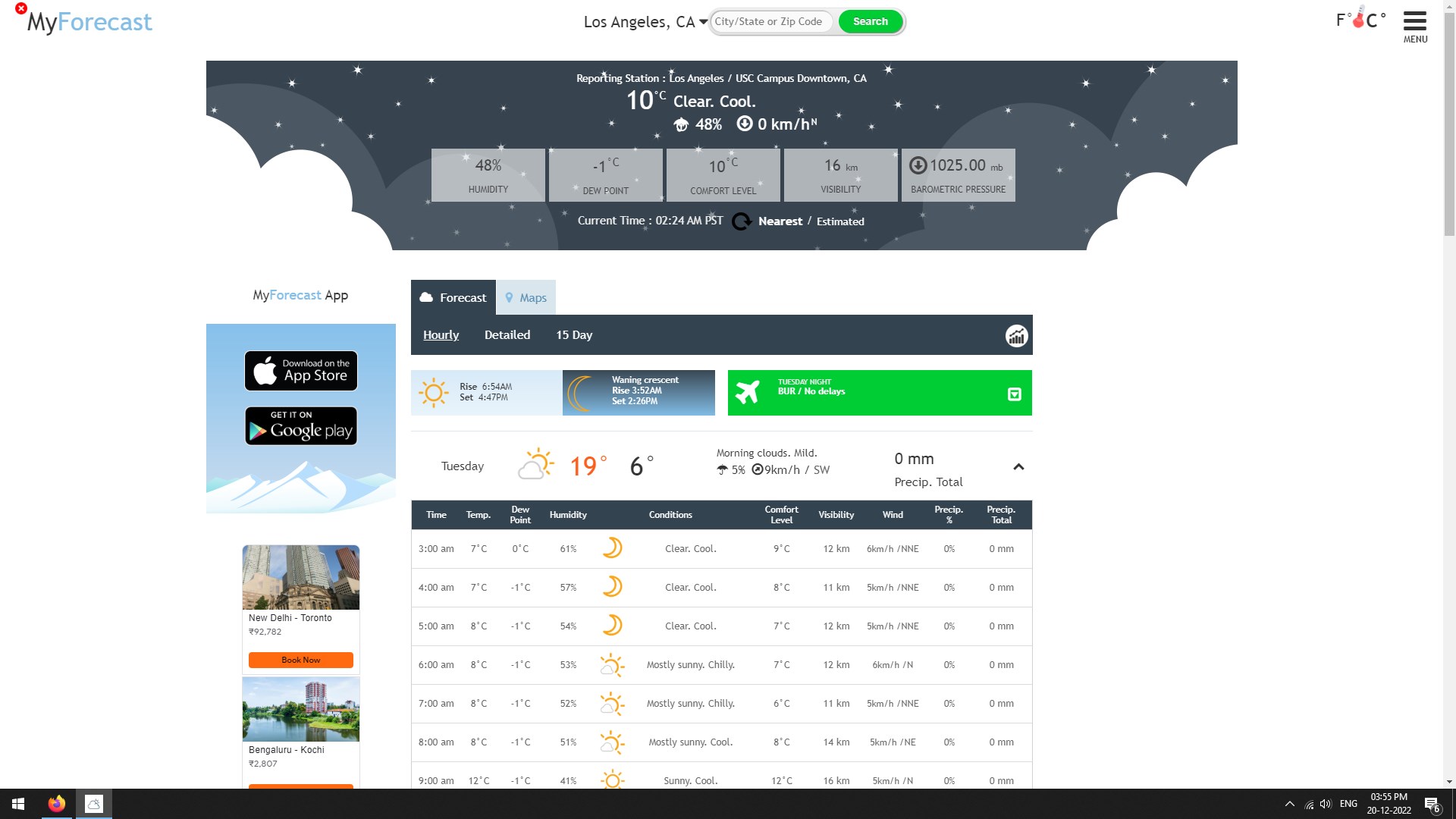
Task: Select the Nearest station option
Action: 780,221
